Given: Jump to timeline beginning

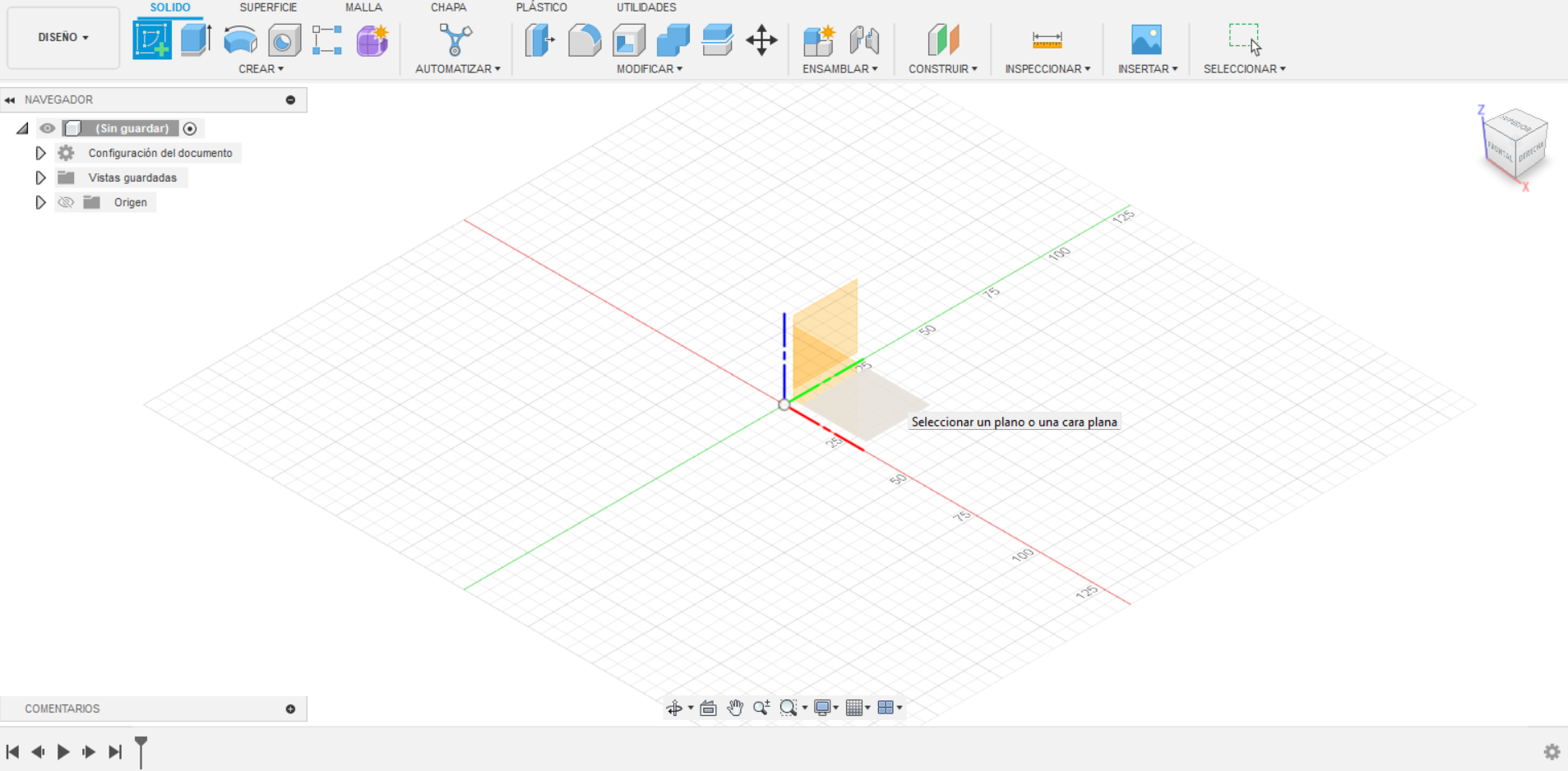Looking at the screenshot, I should pos(12,752).
